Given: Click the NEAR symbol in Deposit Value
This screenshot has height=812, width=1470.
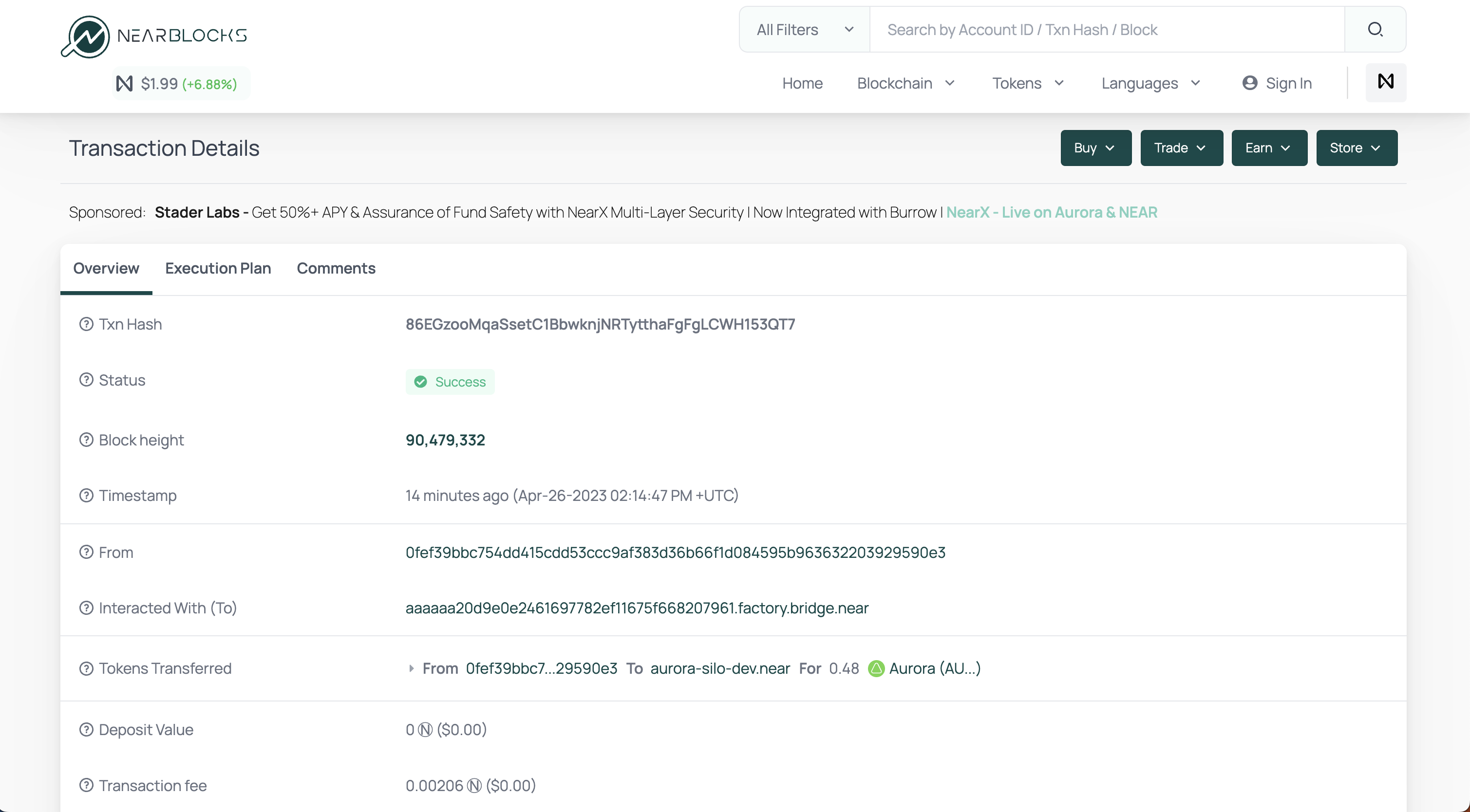Looking at the screenshot, I should [x=425, y=730].
